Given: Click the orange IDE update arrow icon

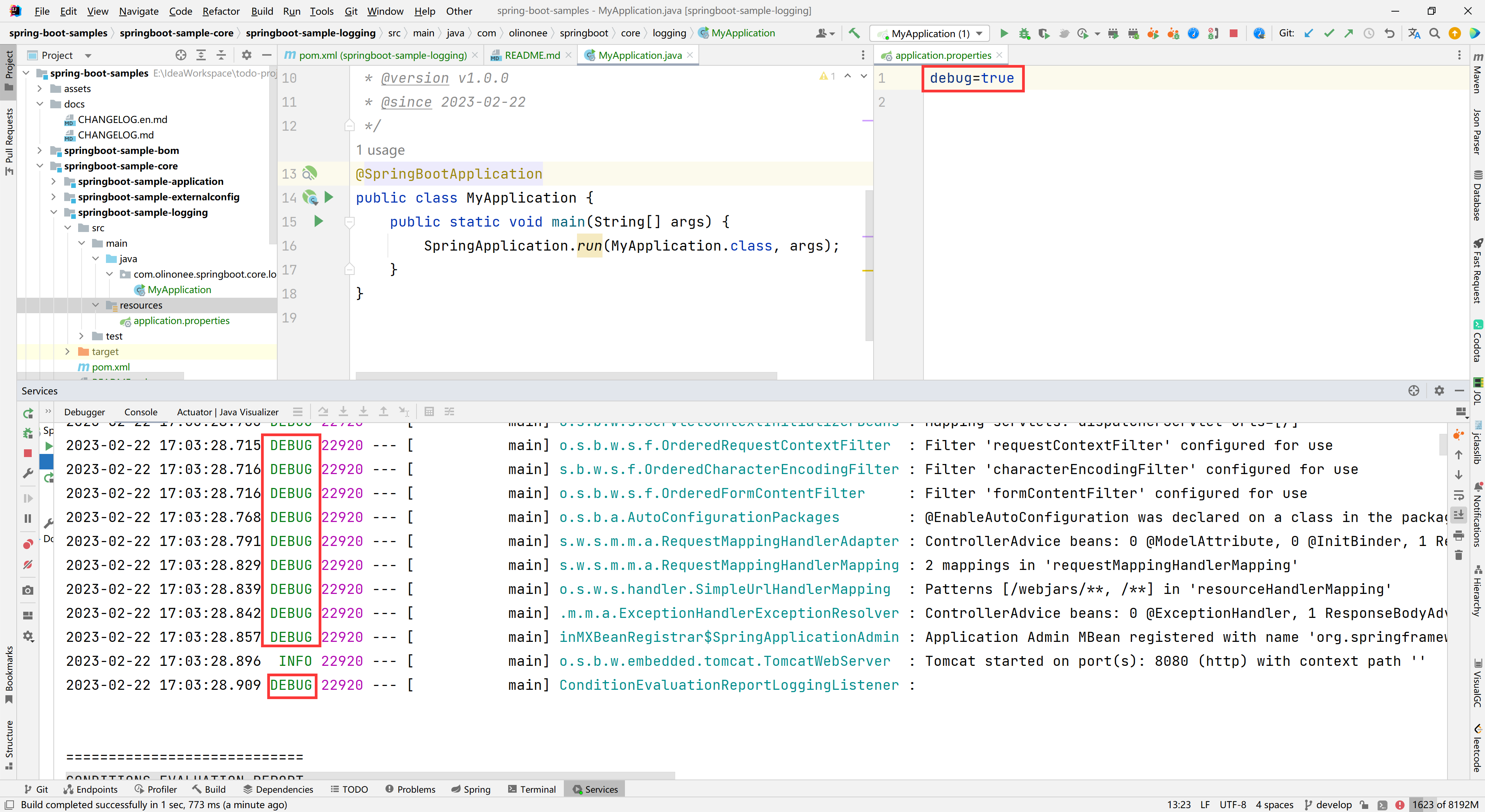Looking at the screenshot, I should 1454,33.
